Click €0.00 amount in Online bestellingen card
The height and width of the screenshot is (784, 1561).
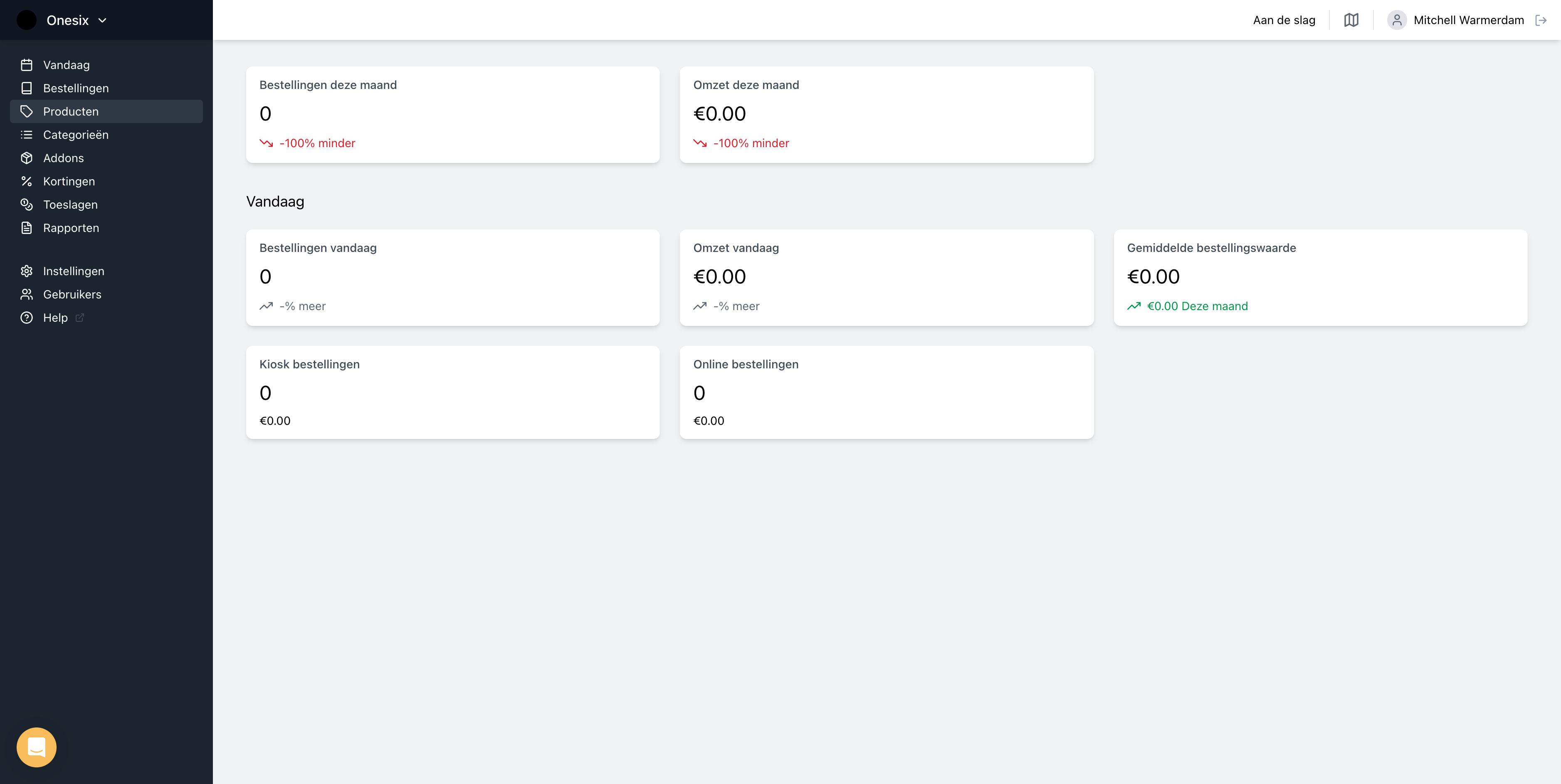(x=709, y=421)
